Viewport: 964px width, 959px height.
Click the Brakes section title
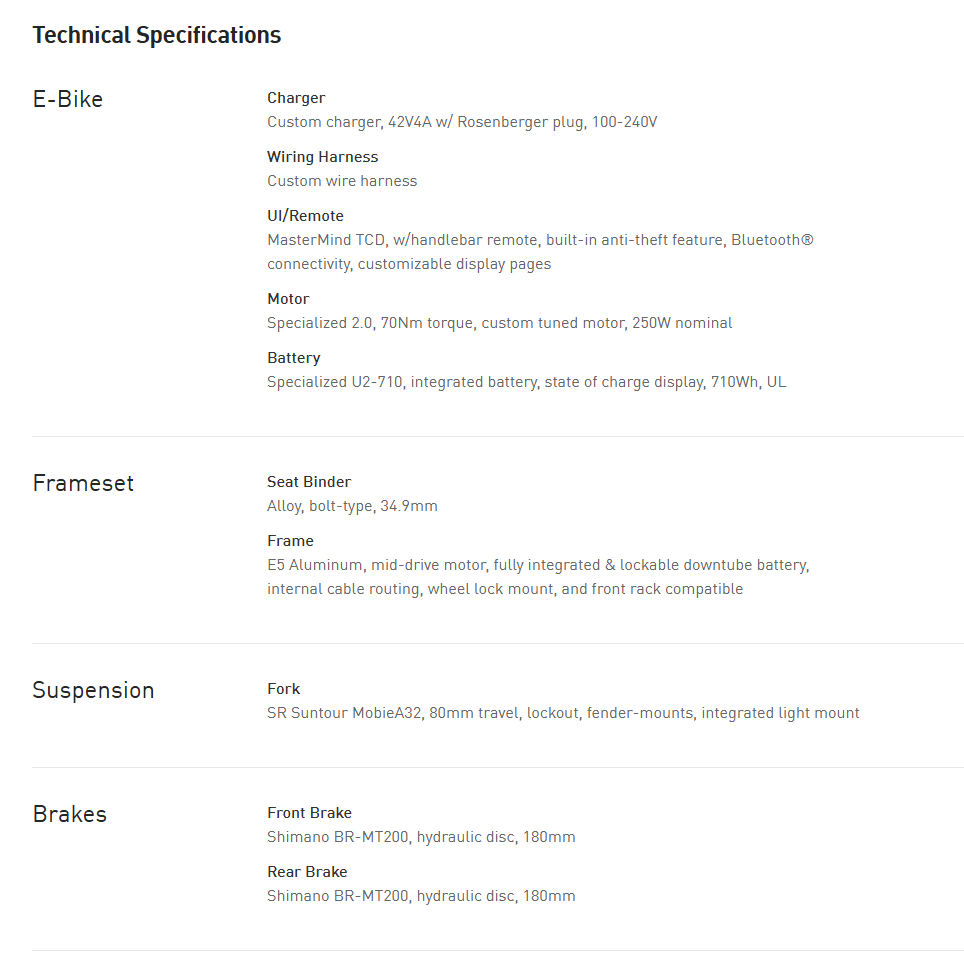(70, 814)
